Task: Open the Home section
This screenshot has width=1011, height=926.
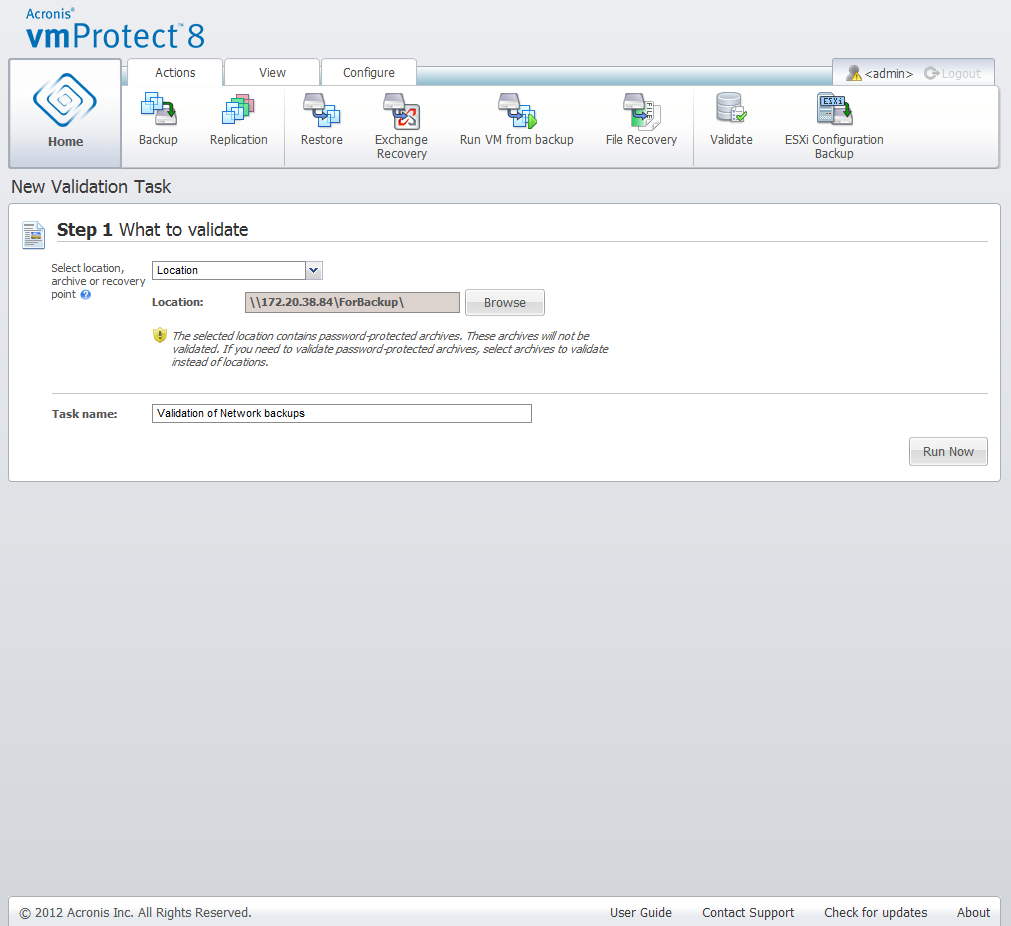Action: pyautogui.click(x=65, y=113)
